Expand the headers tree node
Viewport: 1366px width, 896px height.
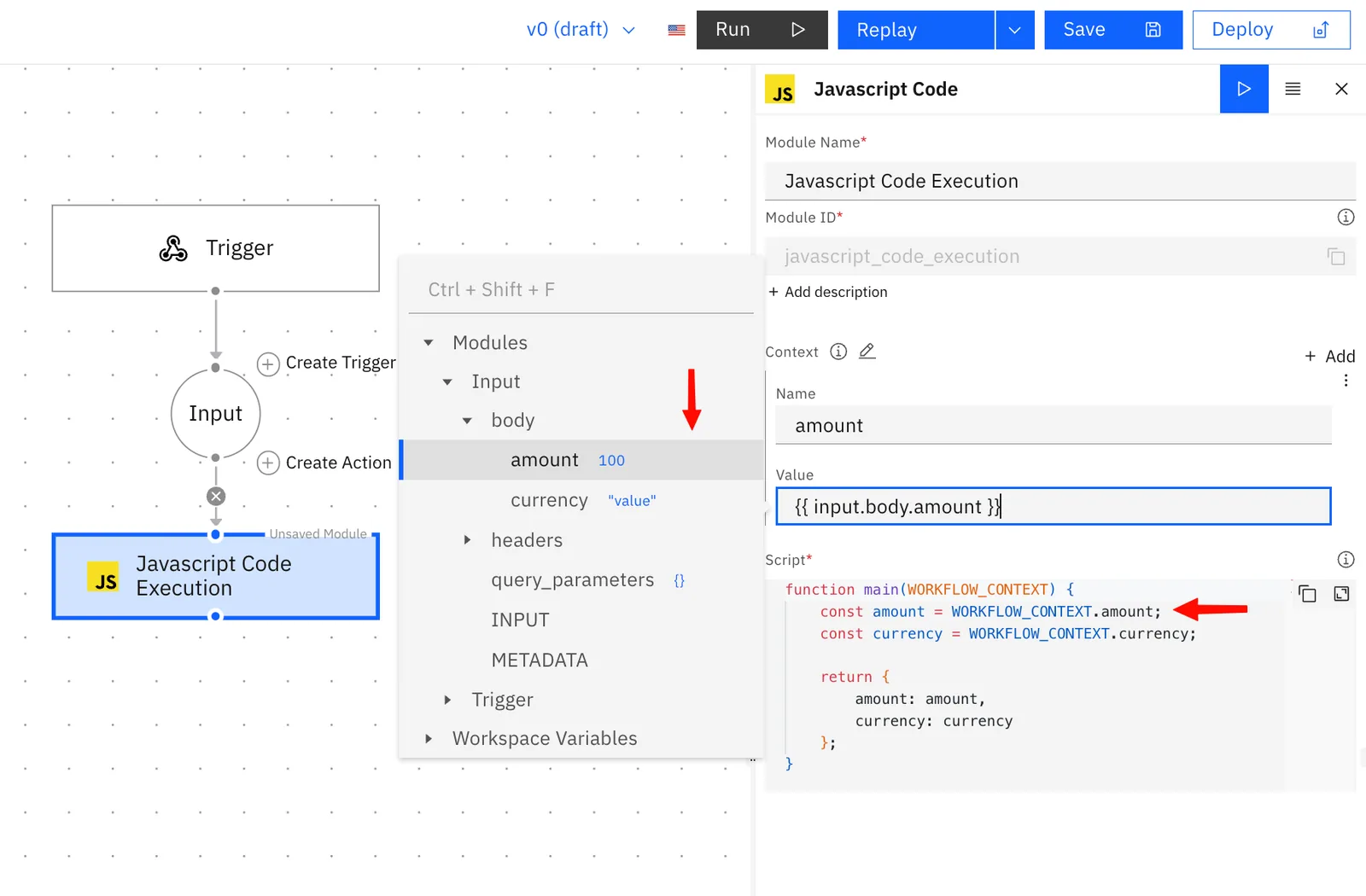467,540
